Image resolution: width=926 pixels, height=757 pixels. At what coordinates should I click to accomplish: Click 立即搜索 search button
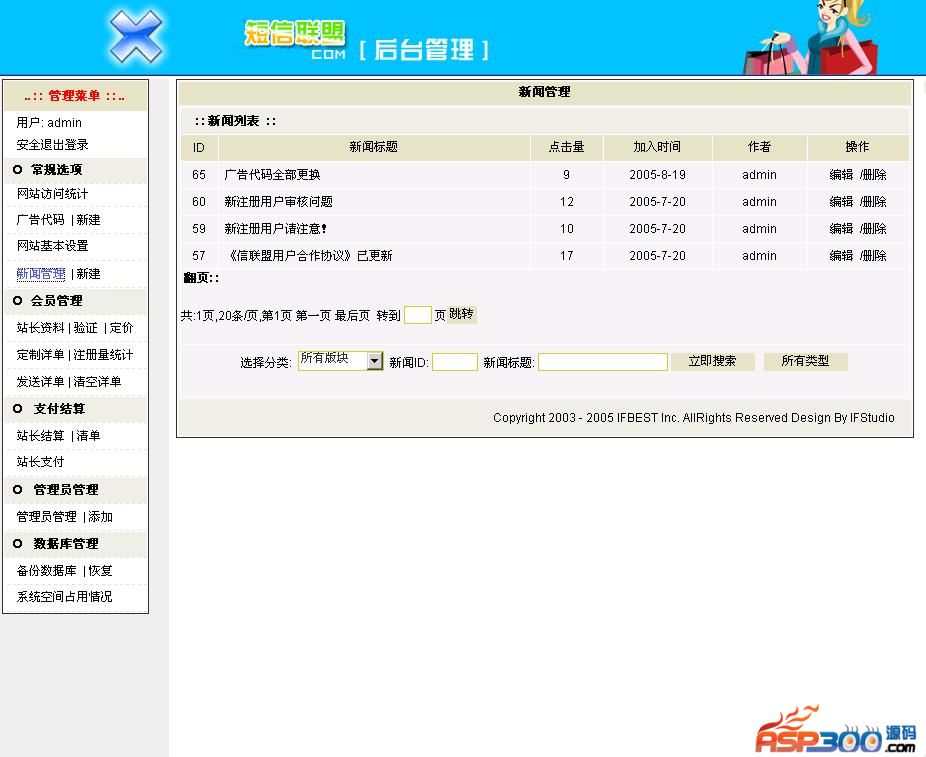713,361
